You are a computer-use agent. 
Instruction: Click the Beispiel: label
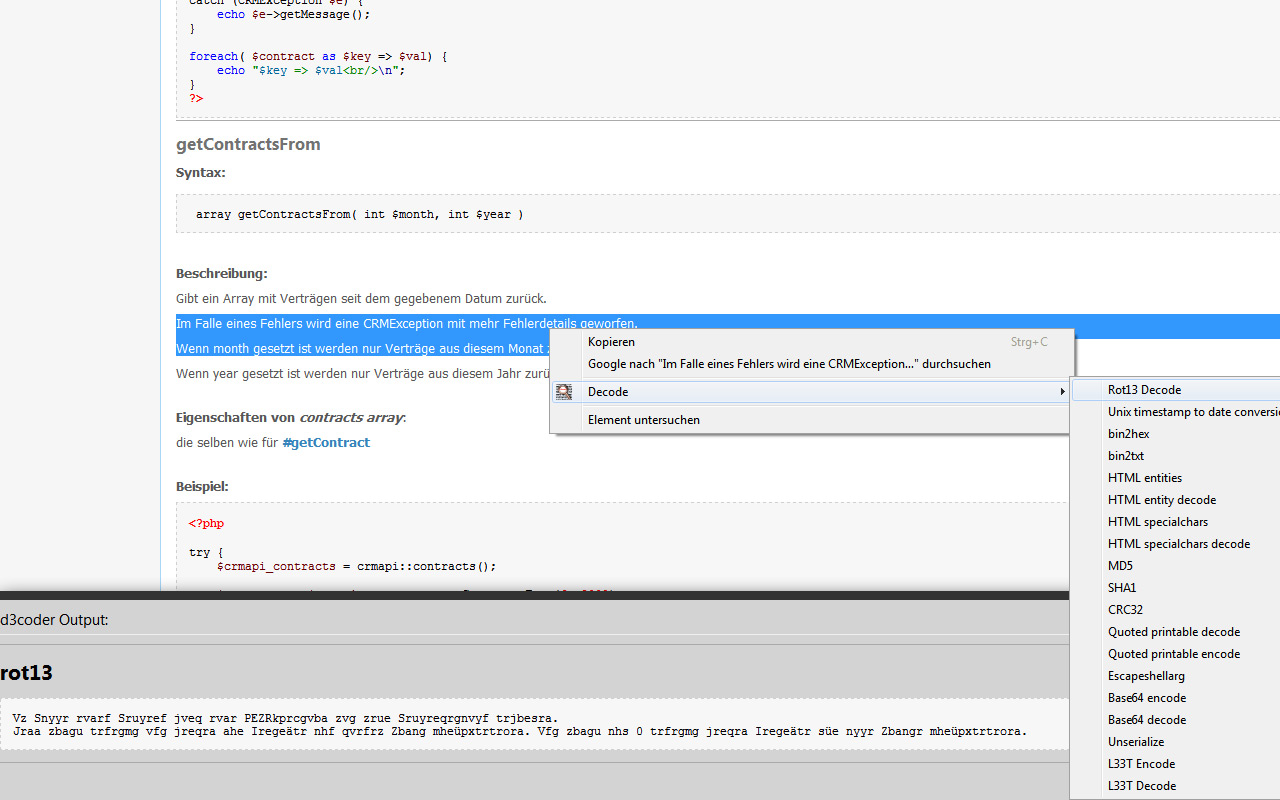(x=202, y=487)
